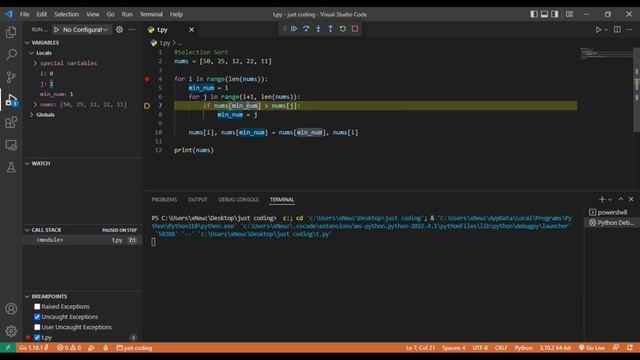The width and height of the screenshot is (640, 360).
Task: Maximize the panel with the up chevron
Action: (x=620, y=199)
